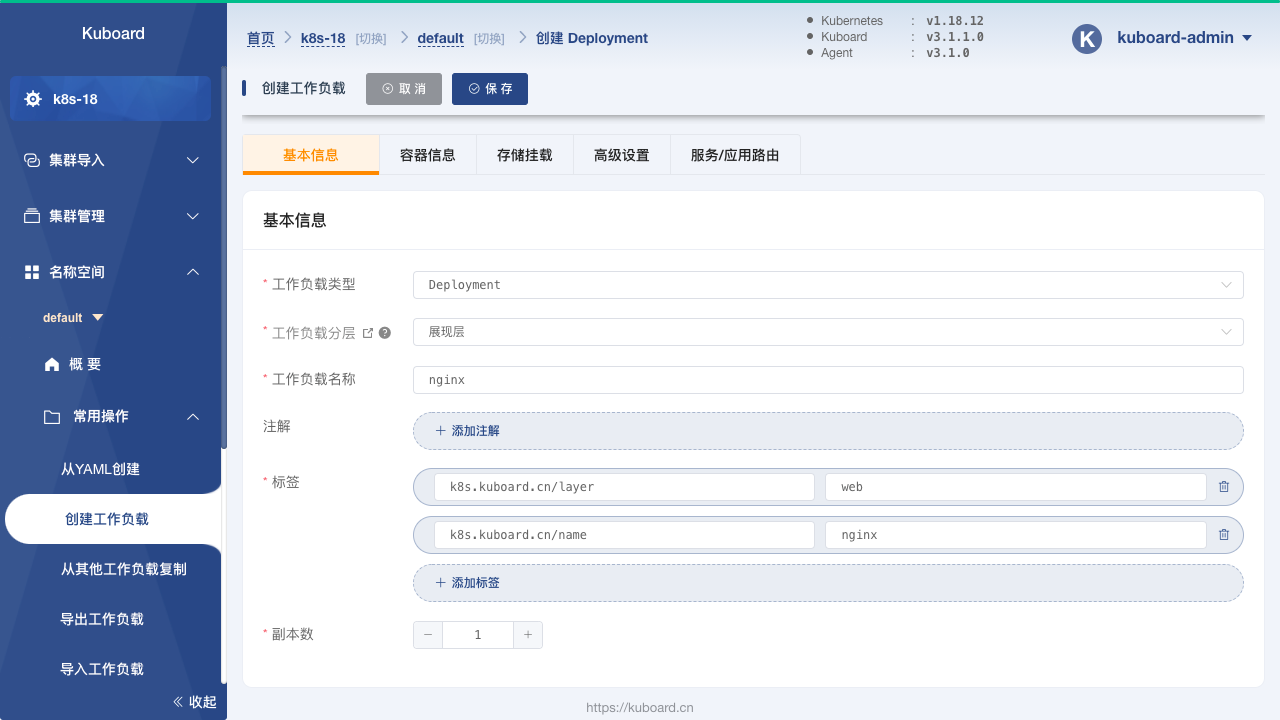Click the nginx label value field
The image size is (1280, 720).
tap(1016, 535)
